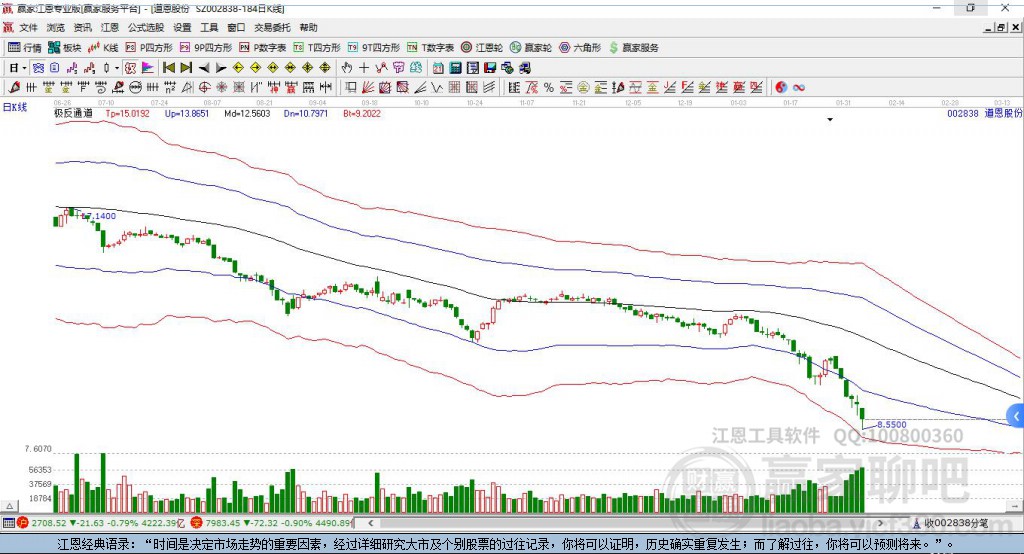Open the T四方形 tool

(x=317, y=48)
